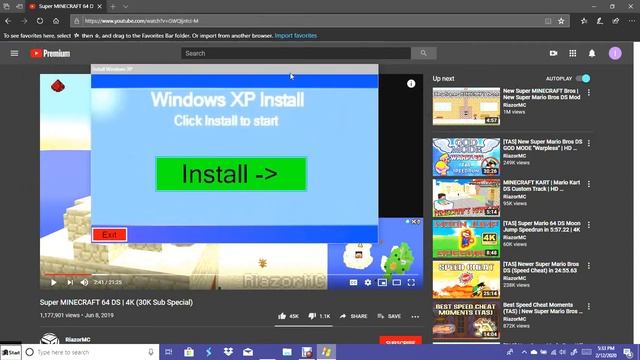Click the YouTube Premium logo
The image size is (640, 360).
pyautogui.click(x=50, y=53)
